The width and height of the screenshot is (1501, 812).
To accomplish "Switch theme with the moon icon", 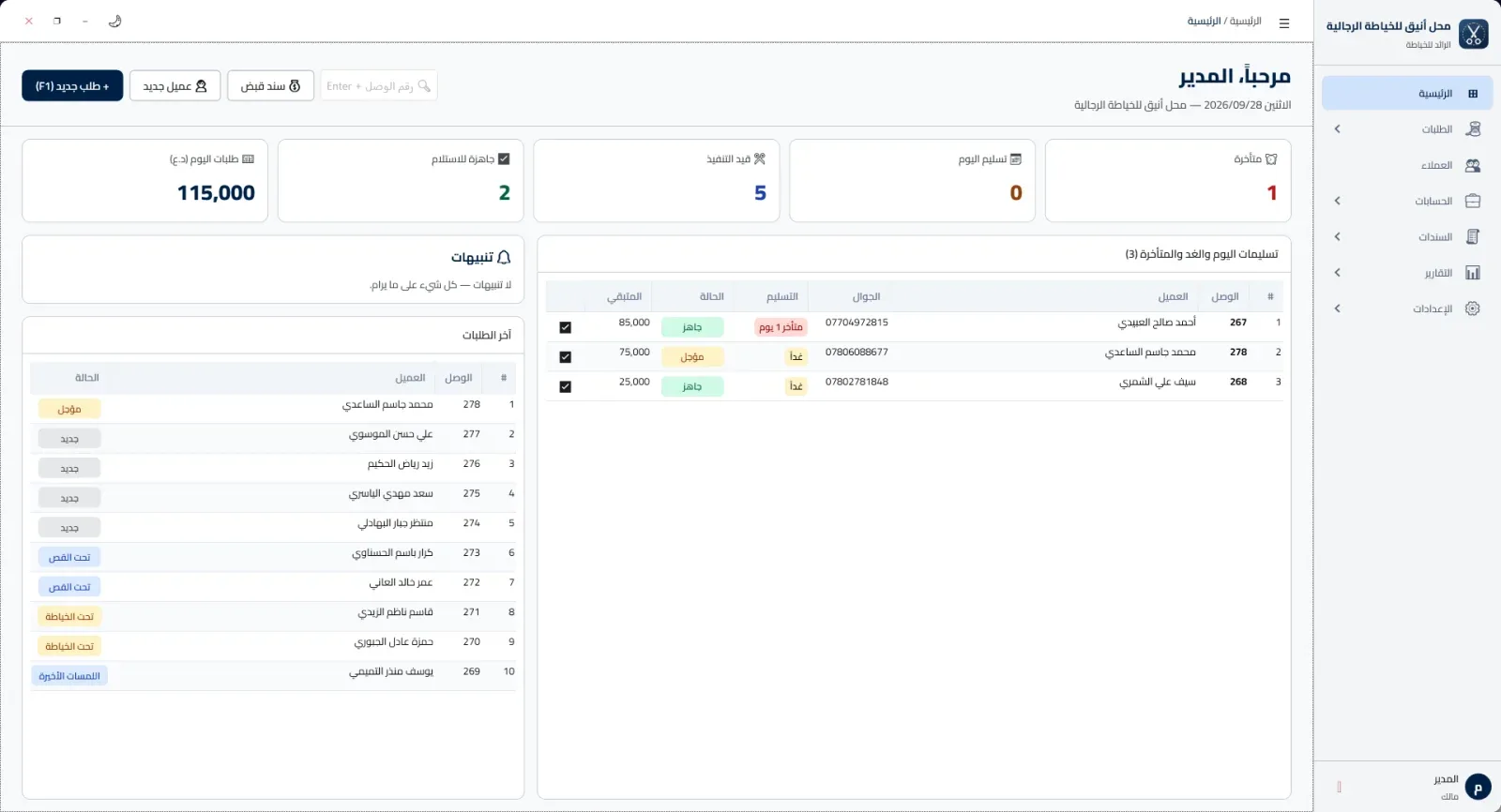I will [115, 21].
